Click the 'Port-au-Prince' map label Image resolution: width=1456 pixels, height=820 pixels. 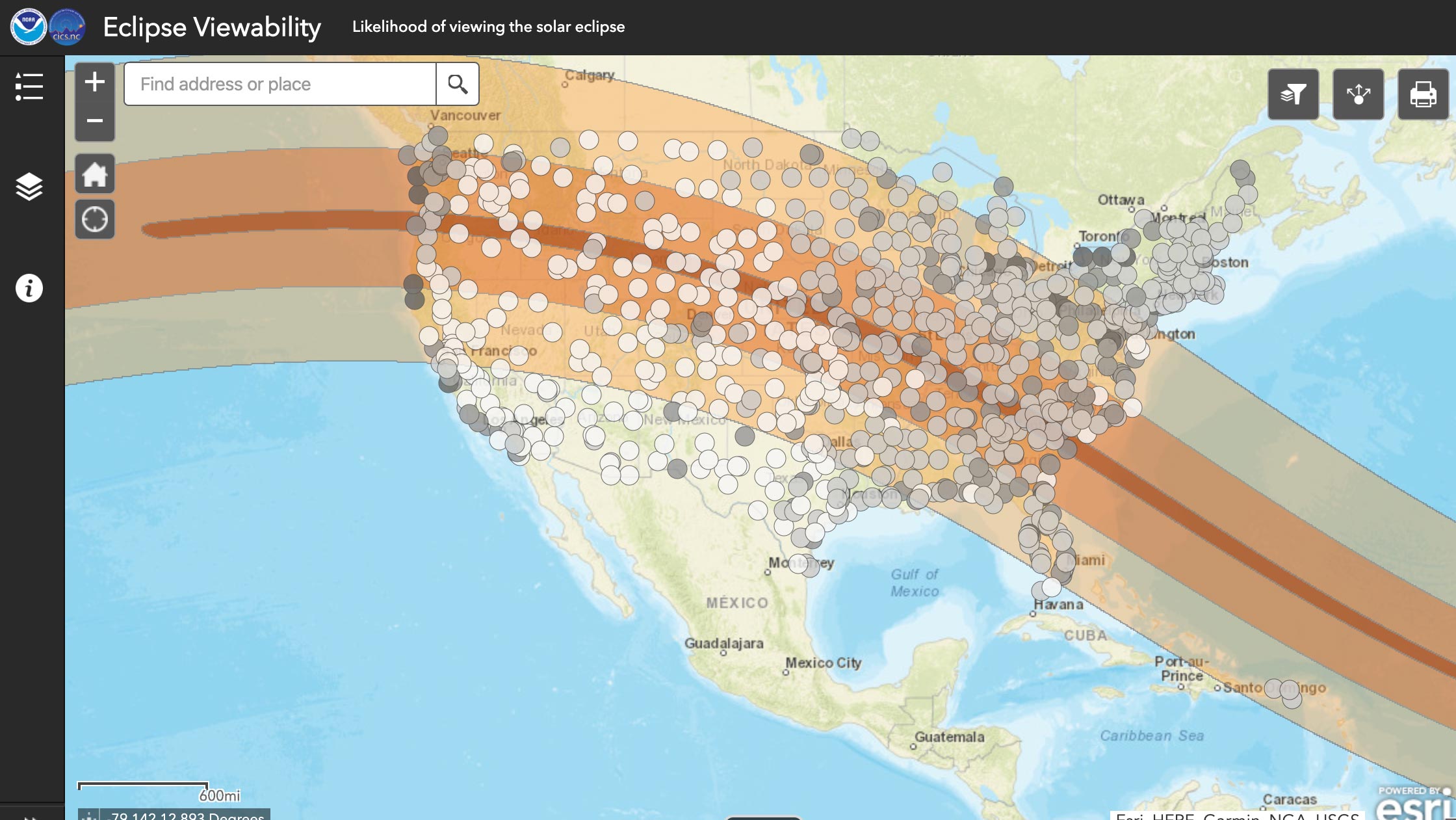(x=1182, y=668)
